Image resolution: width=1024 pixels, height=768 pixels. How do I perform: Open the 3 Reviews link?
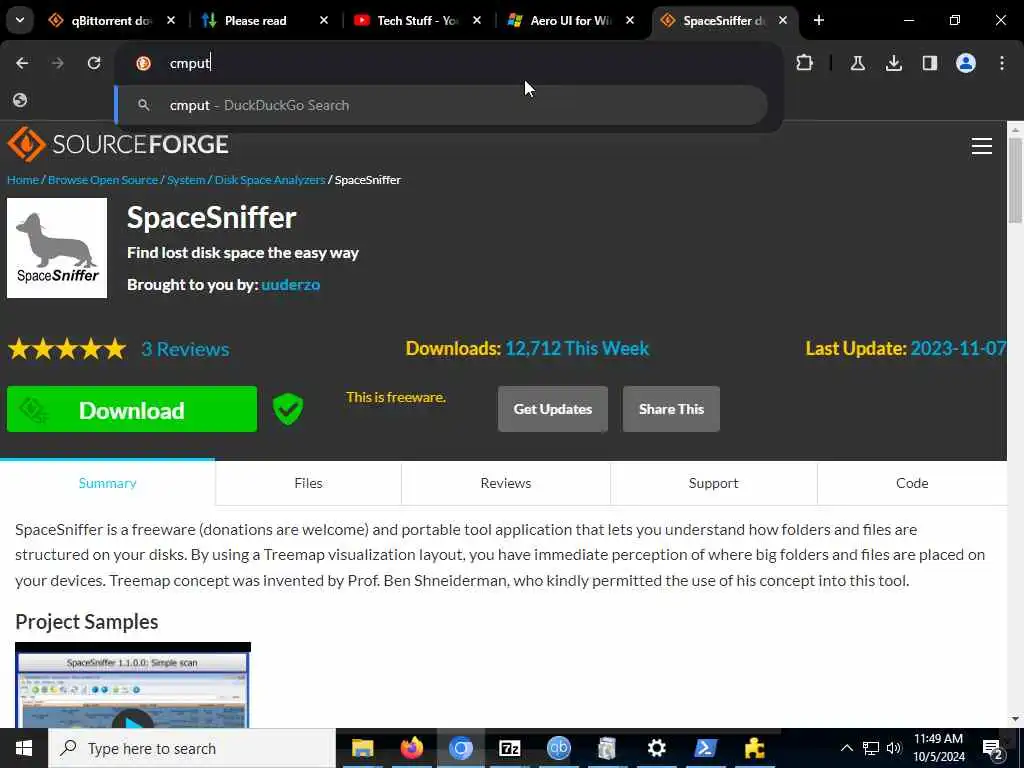tap(185, 349)
